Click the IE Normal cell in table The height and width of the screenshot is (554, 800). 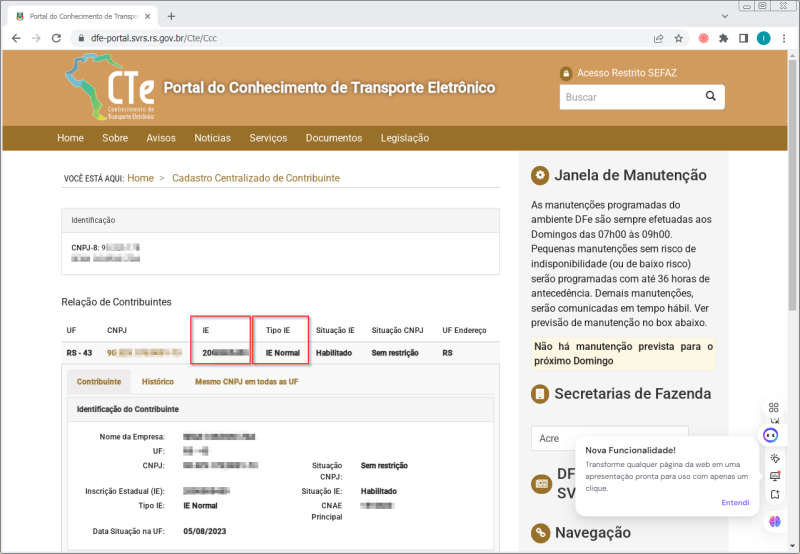pos(283,352)
